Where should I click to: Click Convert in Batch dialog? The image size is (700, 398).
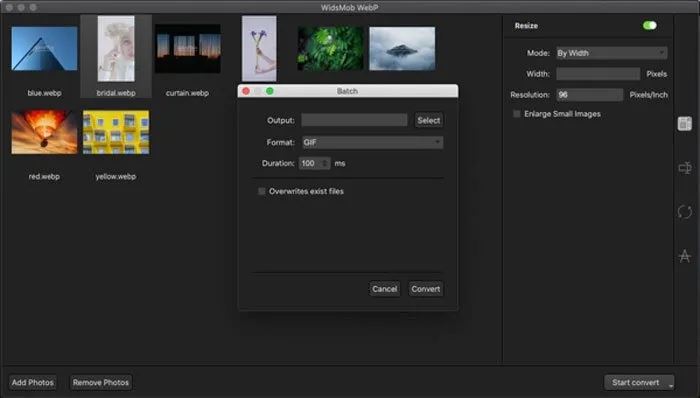(426, 289)
